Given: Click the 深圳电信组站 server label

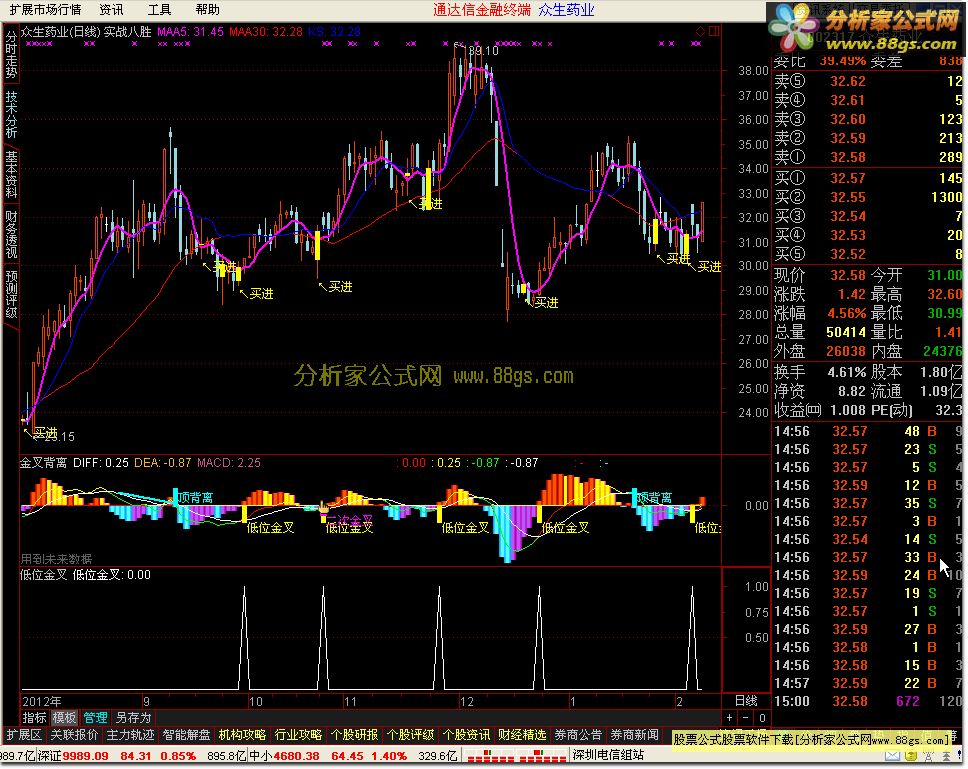Looking at the screenshot, I should click(x=608, y=755).
